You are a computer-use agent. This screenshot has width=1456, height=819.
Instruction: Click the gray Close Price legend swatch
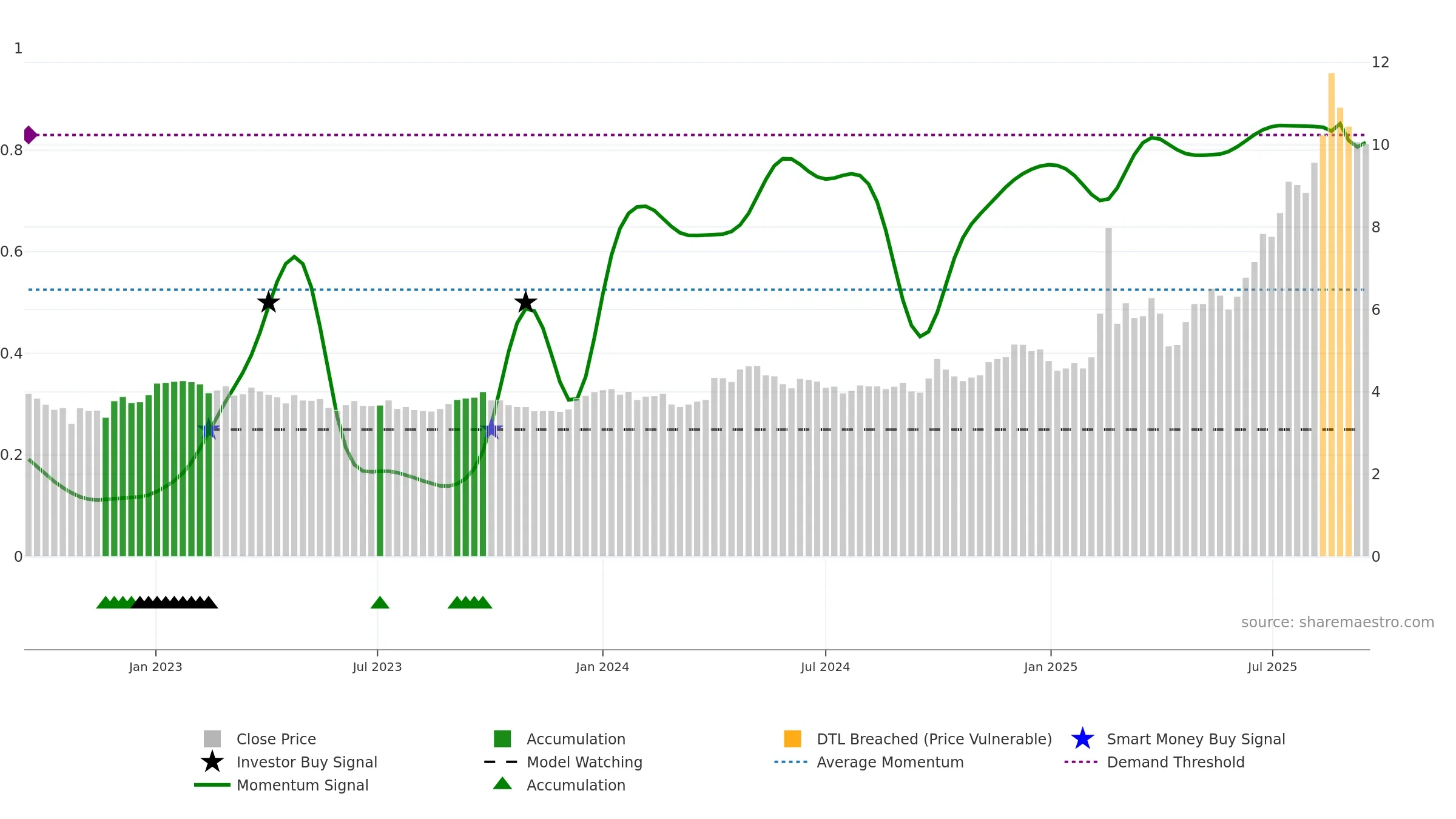coord(212,738)
